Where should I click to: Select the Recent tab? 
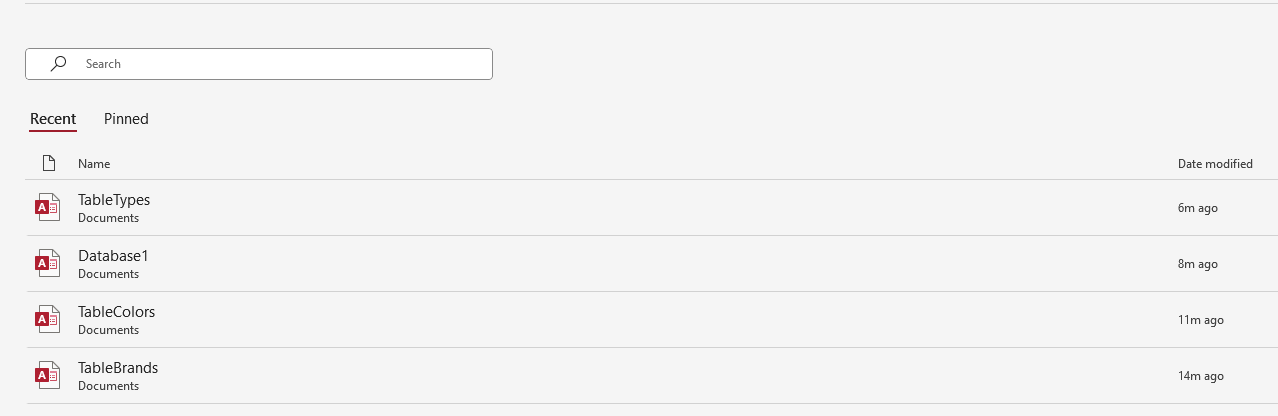click(x=53, y=119)
